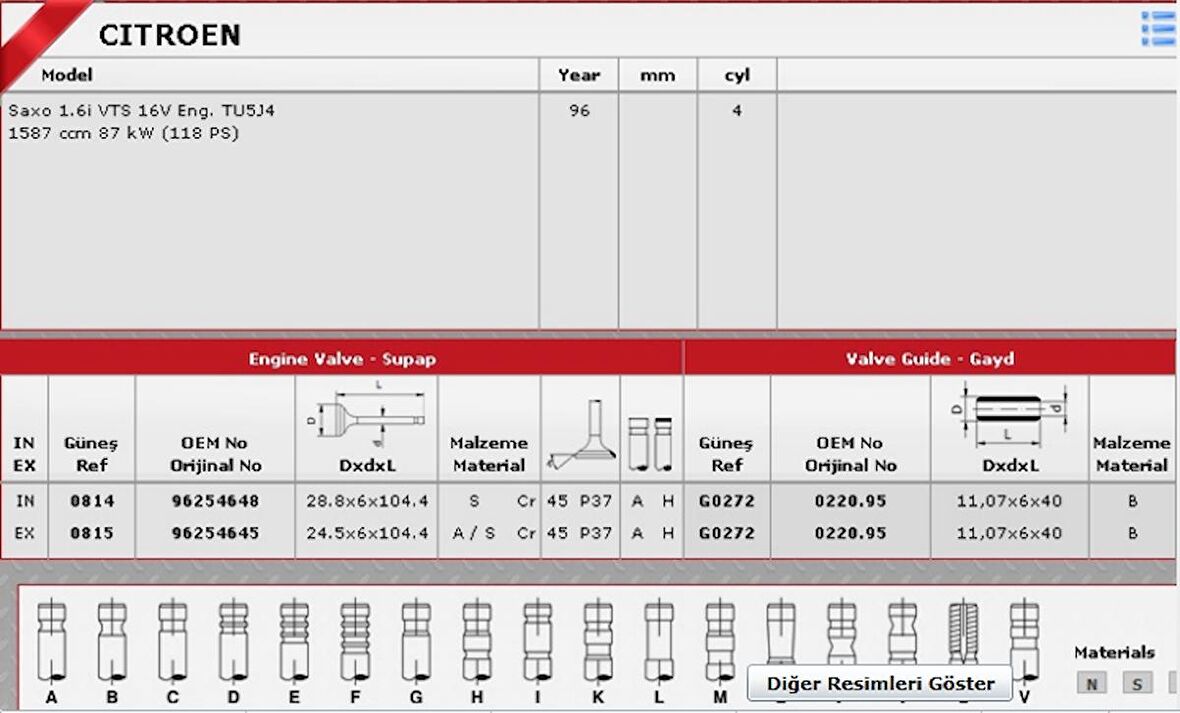Click guide OEM number 0220.95 in EX row
The height and width of the screenshot is (713, 1180).
click(850, 533)
